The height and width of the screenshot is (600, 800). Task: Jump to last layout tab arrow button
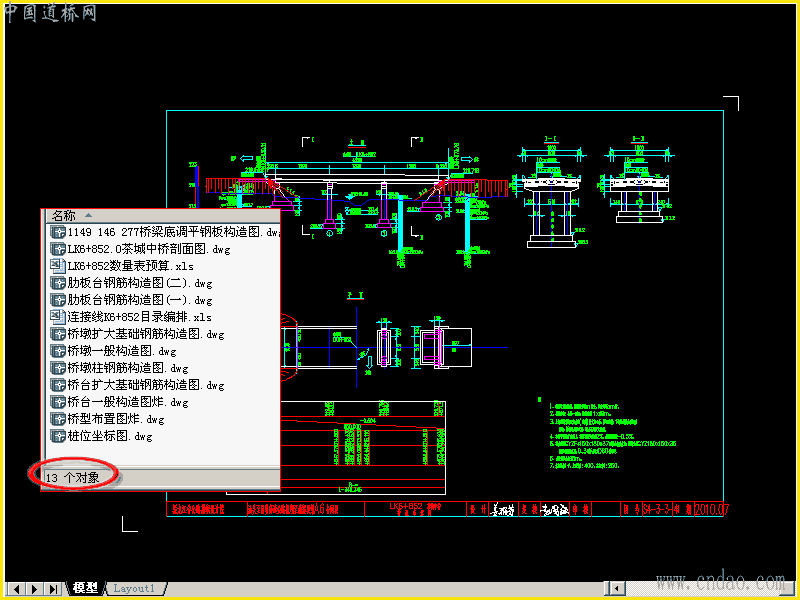coord(53,589)
